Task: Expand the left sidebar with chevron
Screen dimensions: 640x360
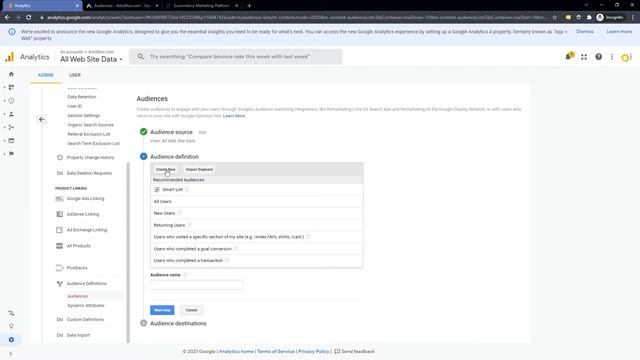Action: tap(11, 354)
